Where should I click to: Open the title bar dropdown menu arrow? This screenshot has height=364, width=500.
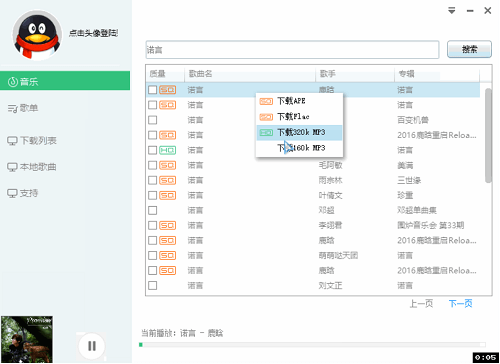point(452,11)
